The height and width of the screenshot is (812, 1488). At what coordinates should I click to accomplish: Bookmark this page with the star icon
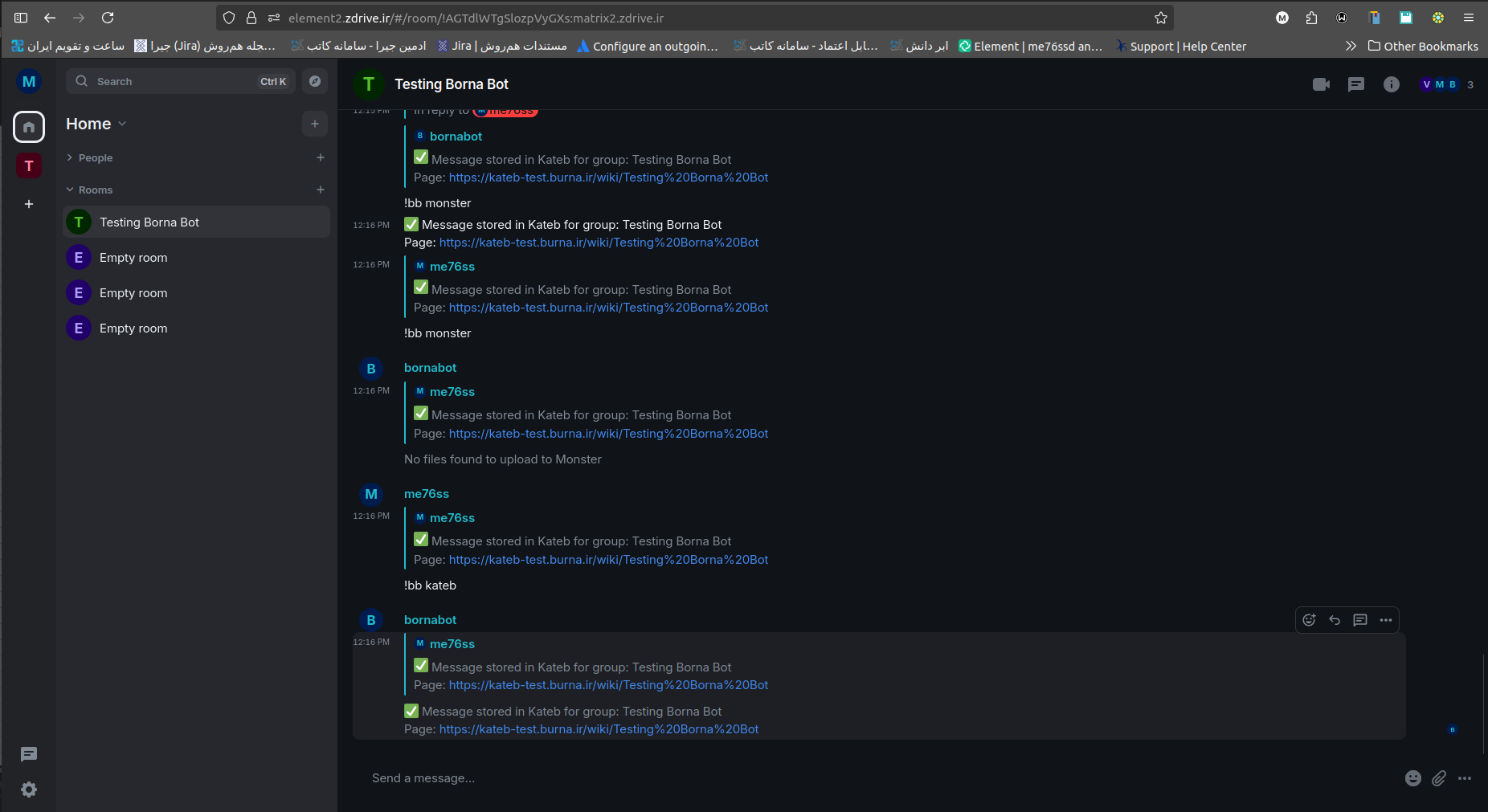1161,18
